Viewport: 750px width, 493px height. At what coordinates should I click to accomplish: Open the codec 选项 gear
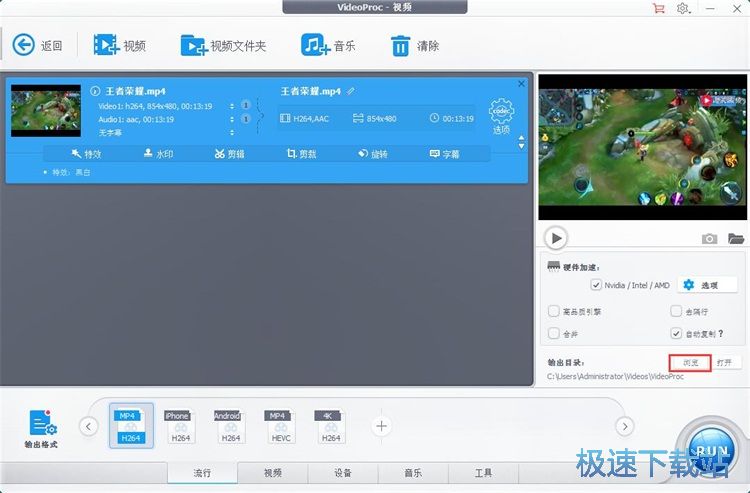(501, 116)
